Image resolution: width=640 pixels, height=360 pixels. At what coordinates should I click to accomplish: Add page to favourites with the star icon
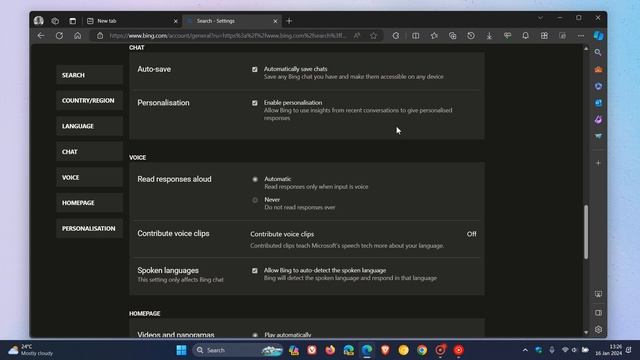(373, 36)
